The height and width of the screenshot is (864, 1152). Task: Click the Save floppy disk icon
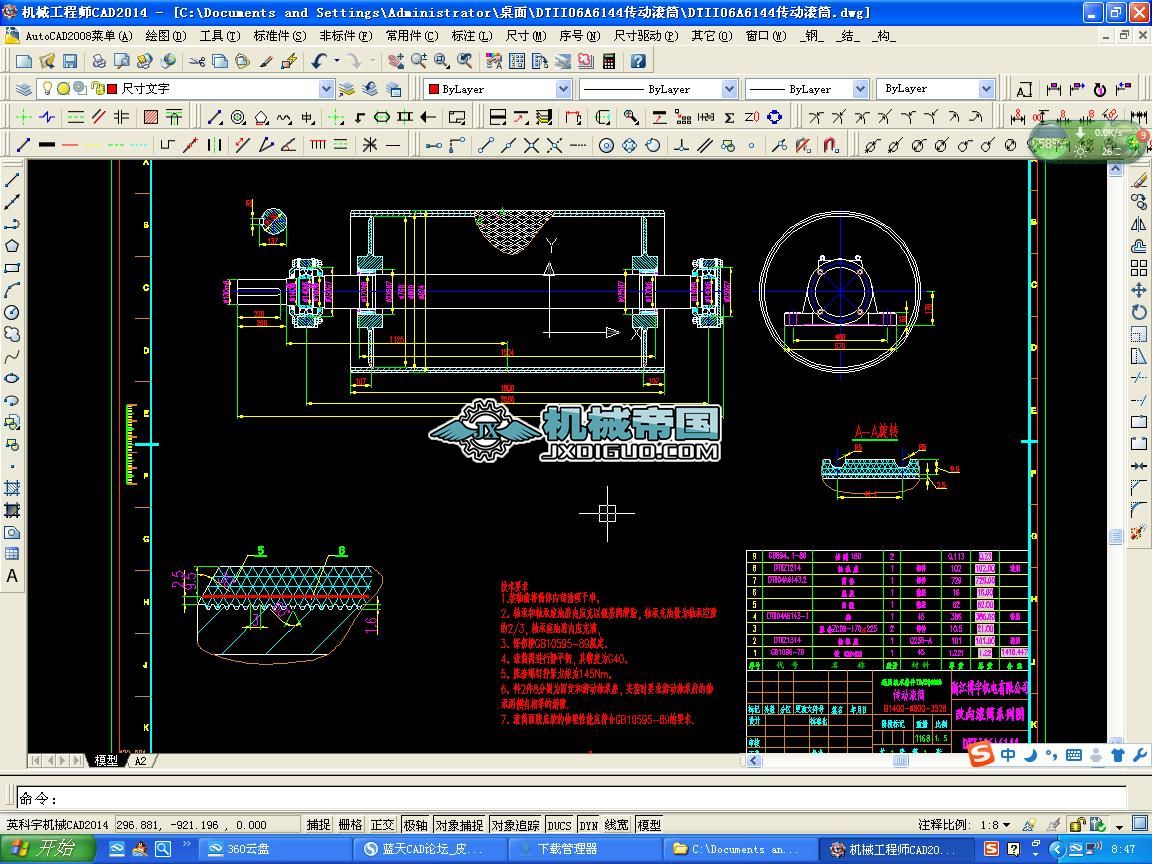(69, 61)
